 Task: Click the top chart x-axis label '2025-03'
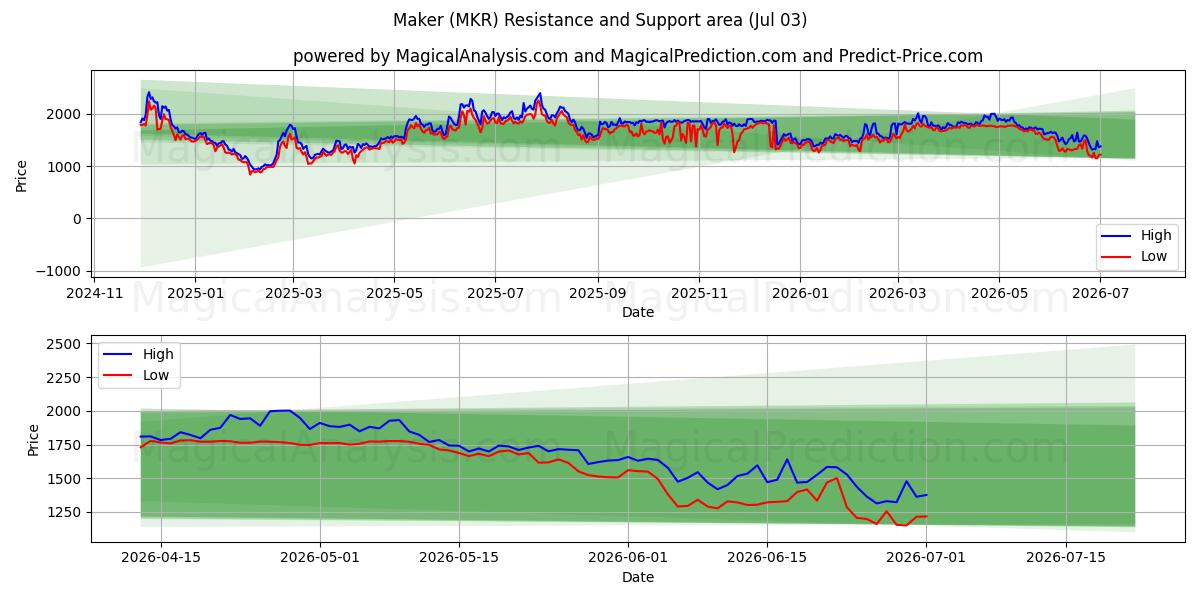[293, 293]
